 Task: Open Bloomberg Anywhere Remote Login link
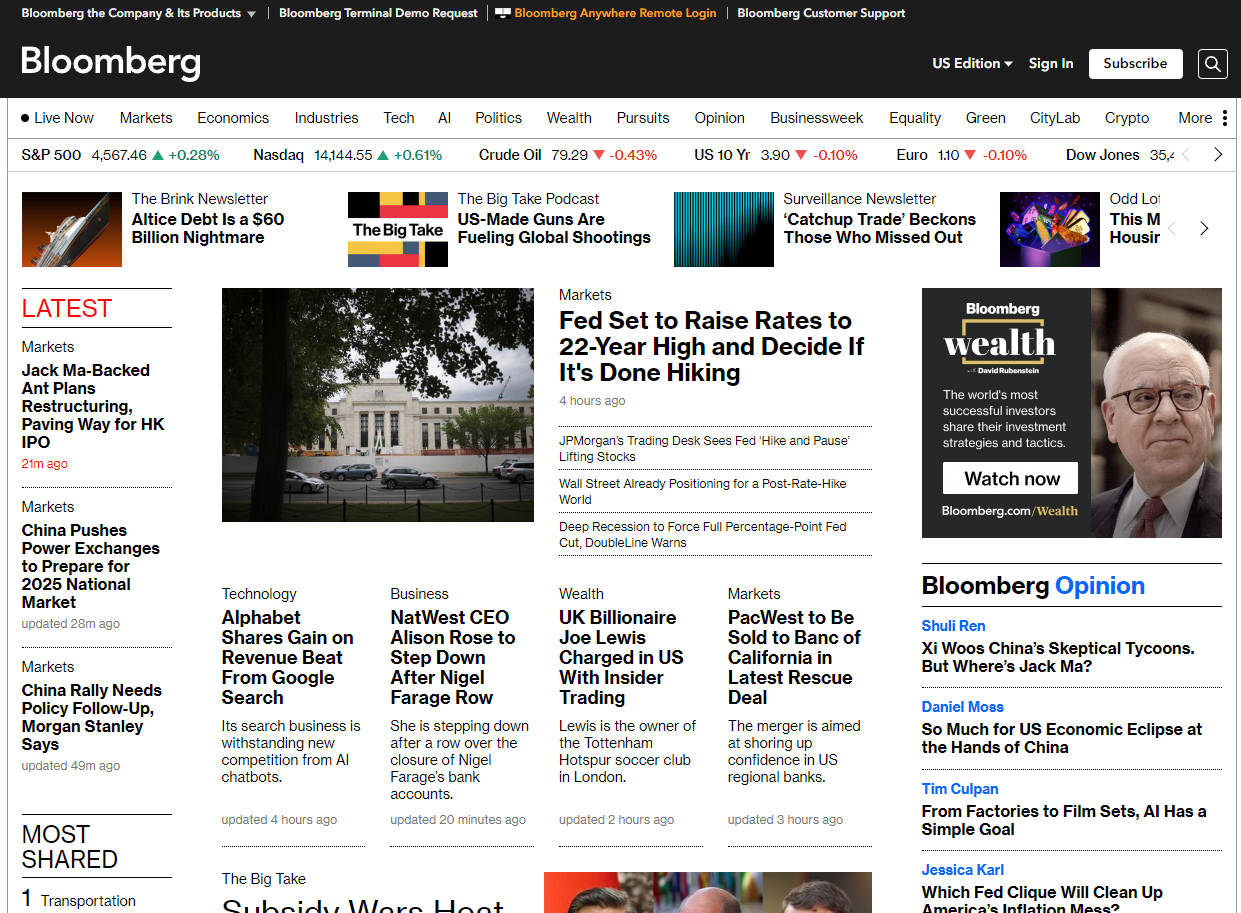614,13
